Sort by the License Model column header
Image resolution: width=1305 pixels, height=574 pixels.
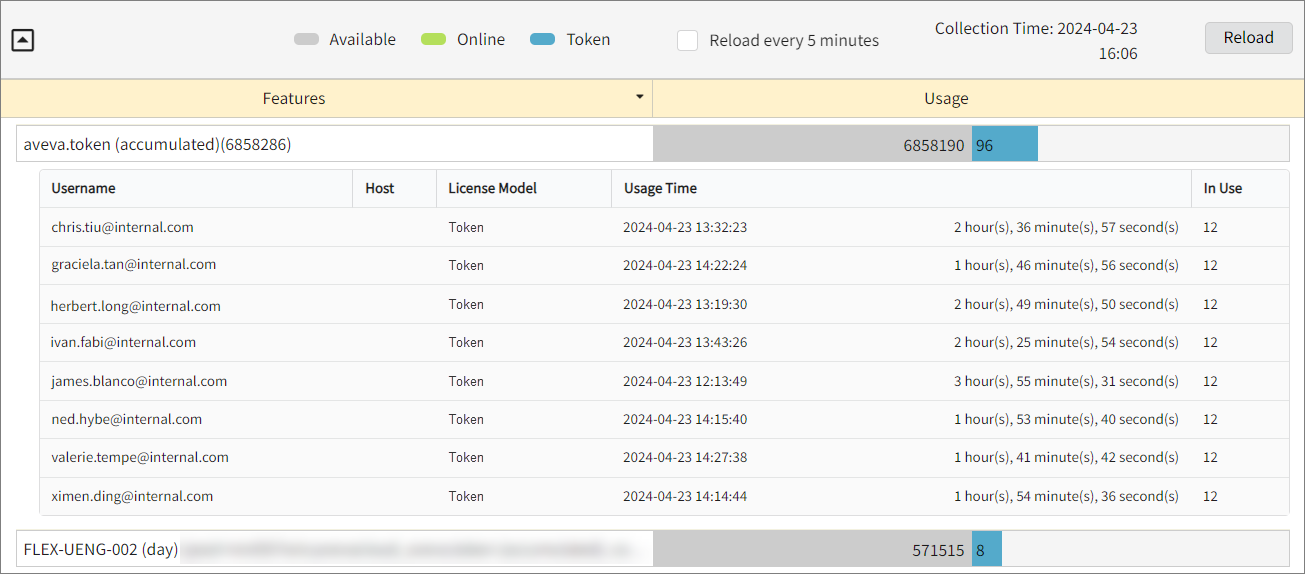point(492,188)
